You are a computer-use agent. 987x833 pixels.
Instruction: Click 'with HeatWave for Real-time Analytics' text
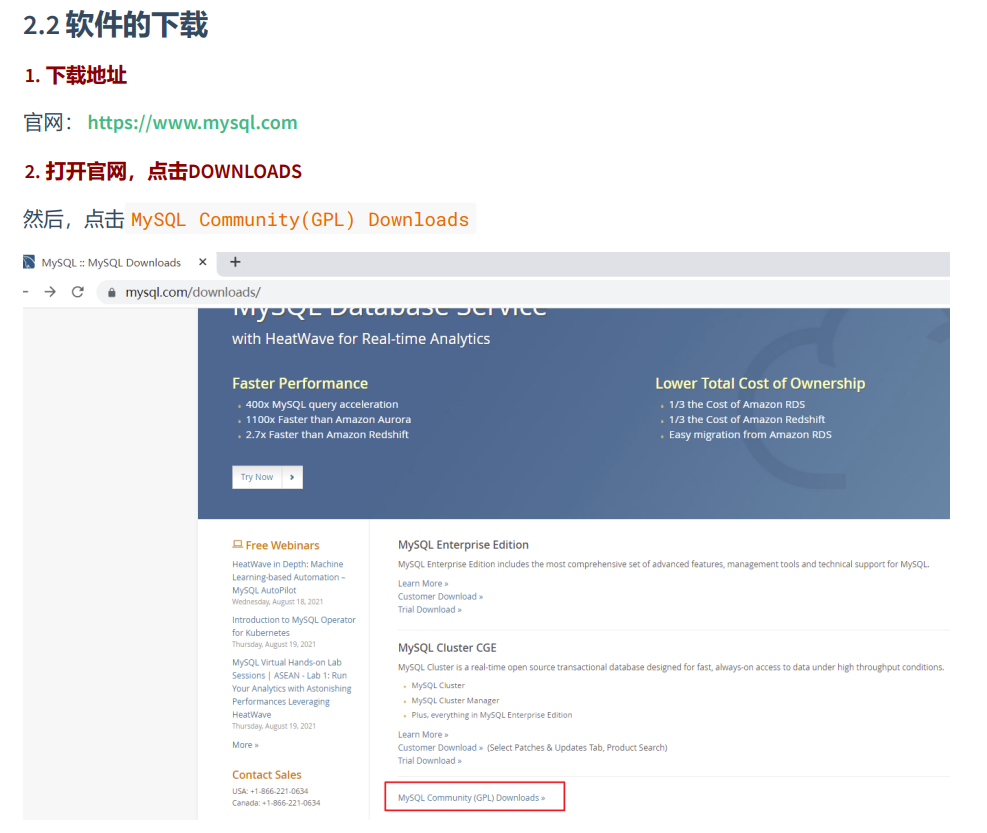click(361, 339)
